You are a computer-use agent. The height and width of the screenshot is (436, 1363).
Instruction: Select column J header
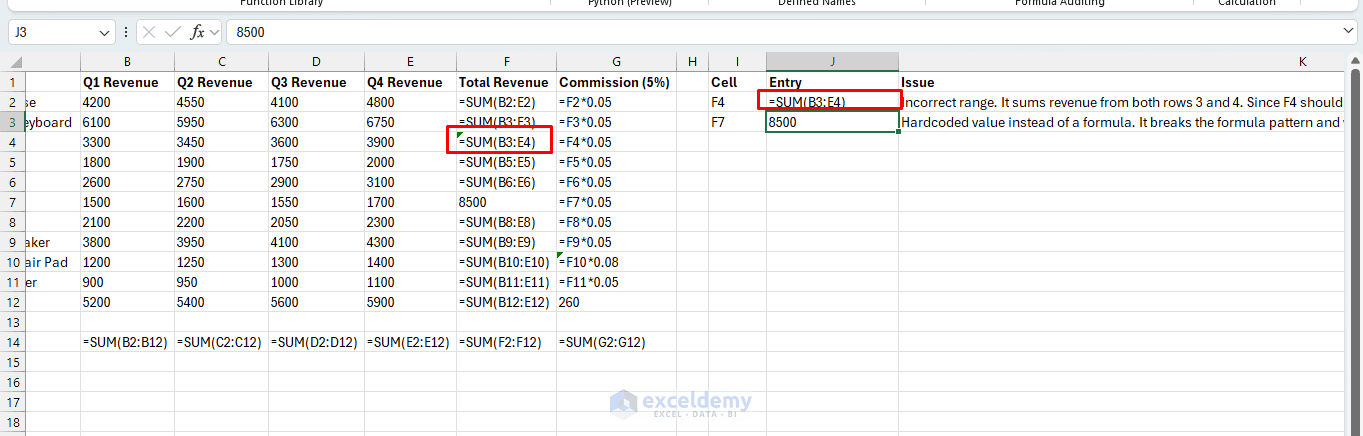pyautogui.click(x=832, y=62)
